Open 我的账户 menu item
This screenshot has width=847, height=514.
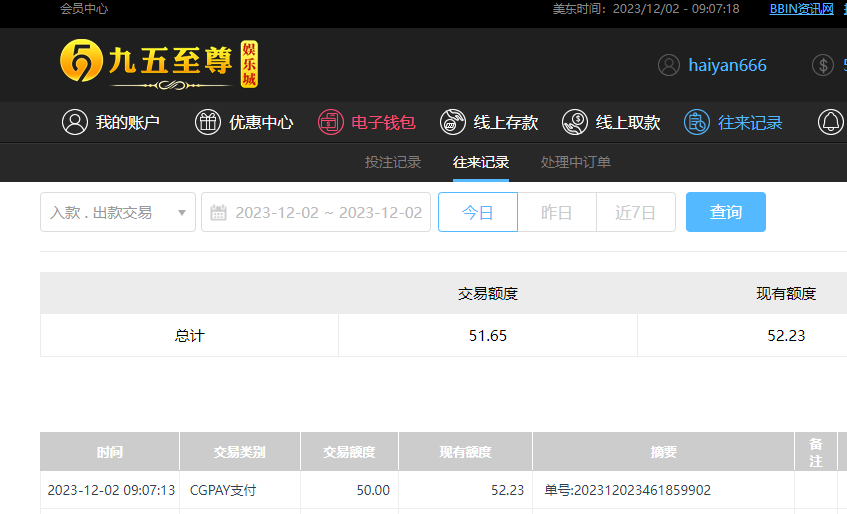click(111, 122)
